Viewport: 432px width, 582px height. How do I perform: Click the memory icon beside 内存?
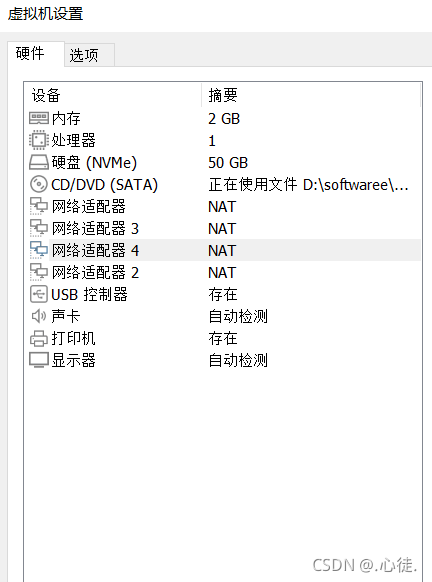pyautogui.click(x=39, y=119)
